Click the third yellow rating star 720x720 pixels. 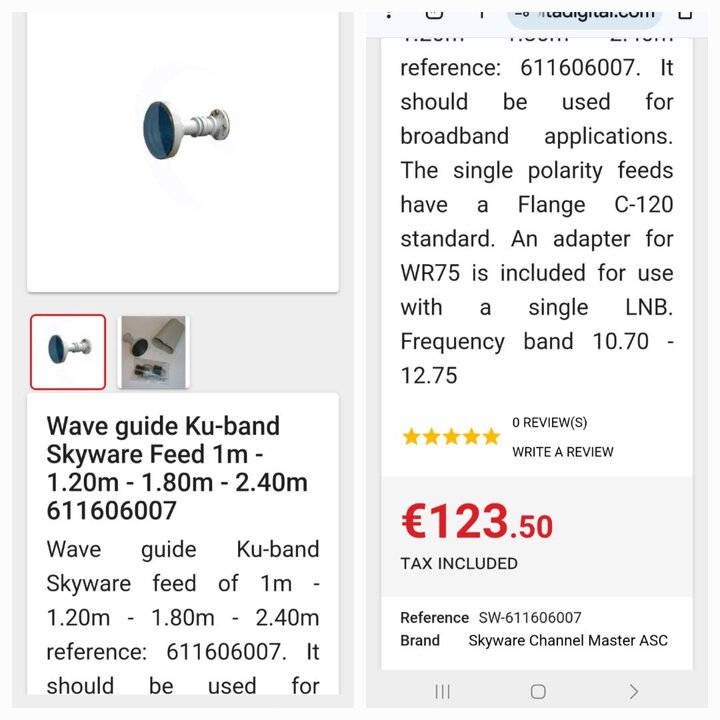451,437
